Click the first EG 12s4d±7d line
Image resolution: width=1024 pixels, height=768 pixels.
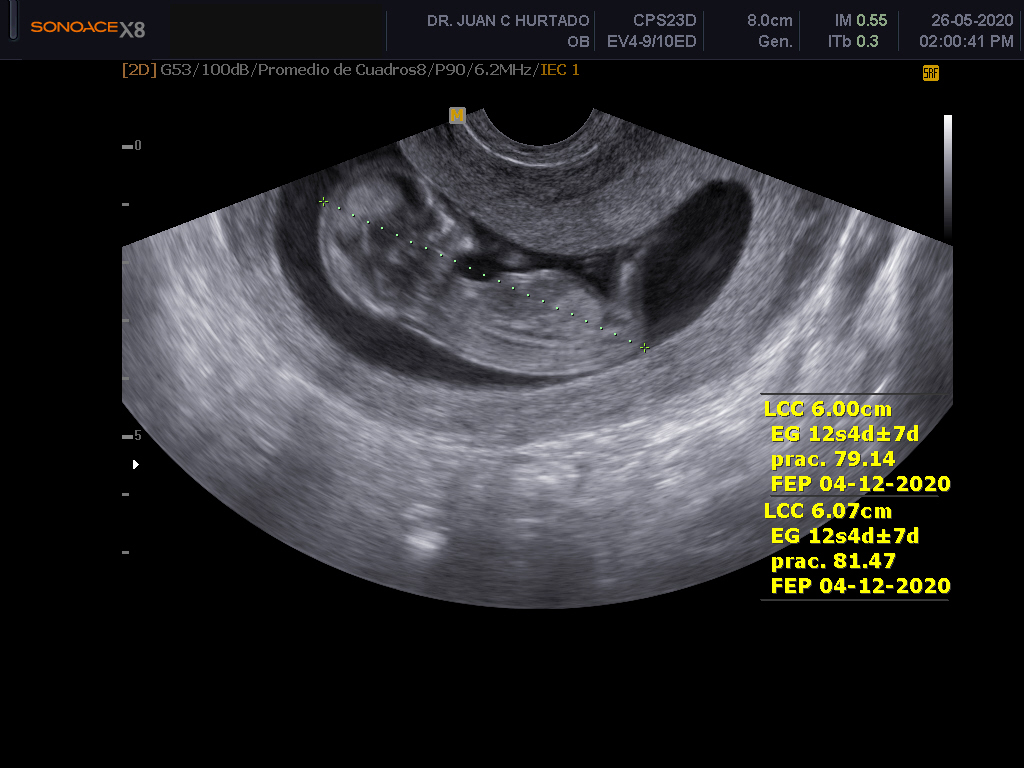[x=845, y=434]
